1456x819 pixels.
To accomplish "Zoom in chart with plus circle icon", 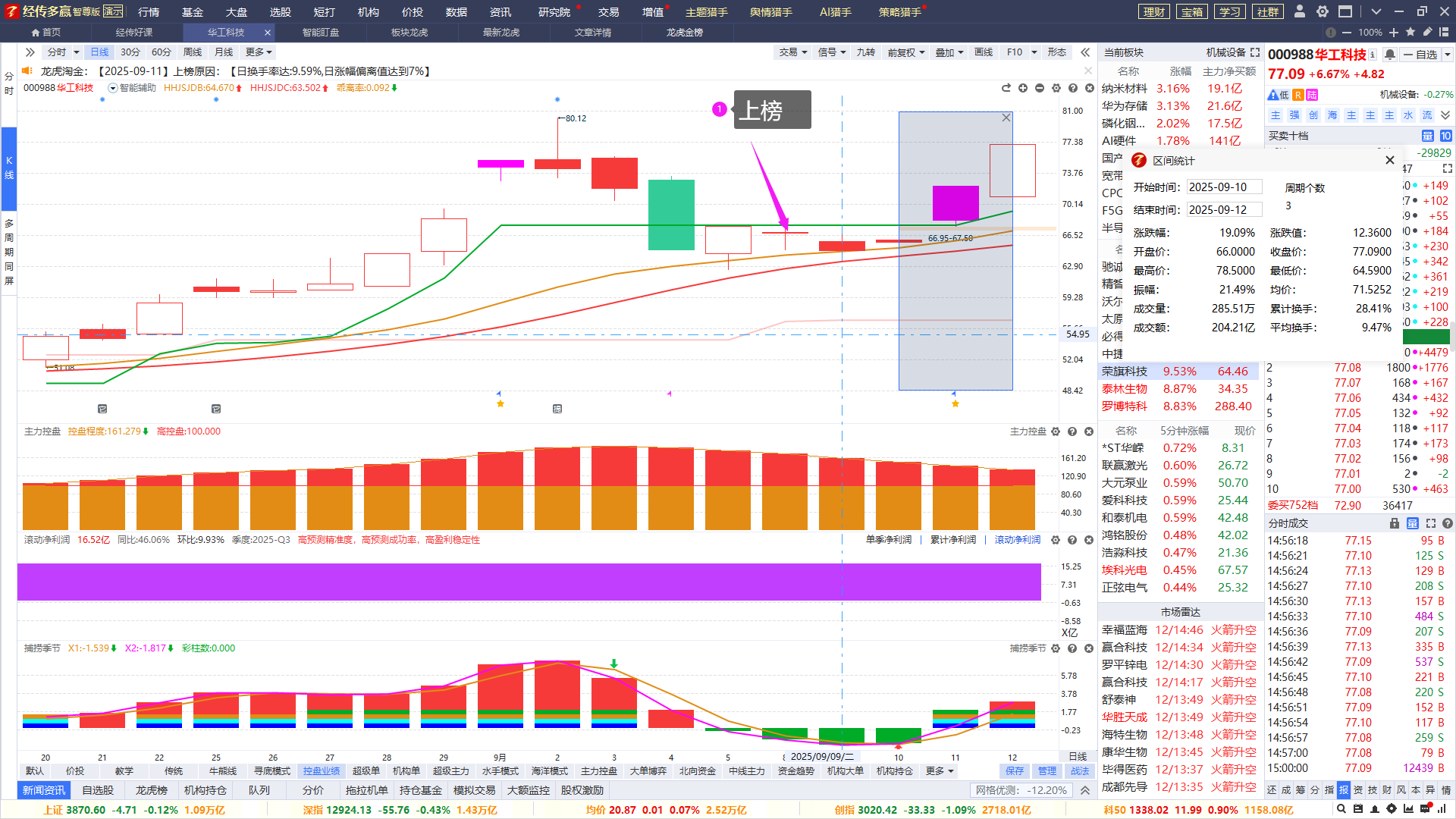I will pos(1023,88).
